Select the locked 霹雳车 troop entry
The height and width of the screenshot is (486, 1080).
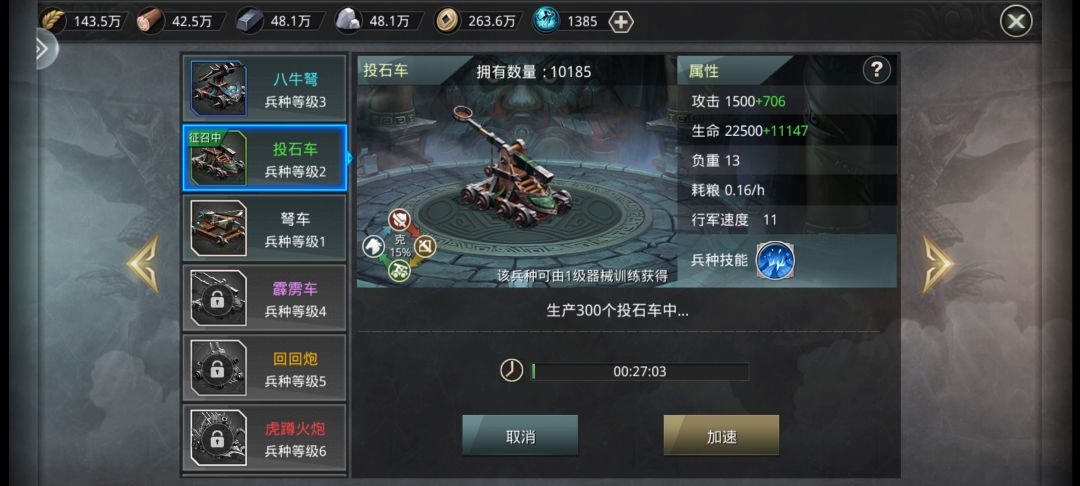click(264, 298)
